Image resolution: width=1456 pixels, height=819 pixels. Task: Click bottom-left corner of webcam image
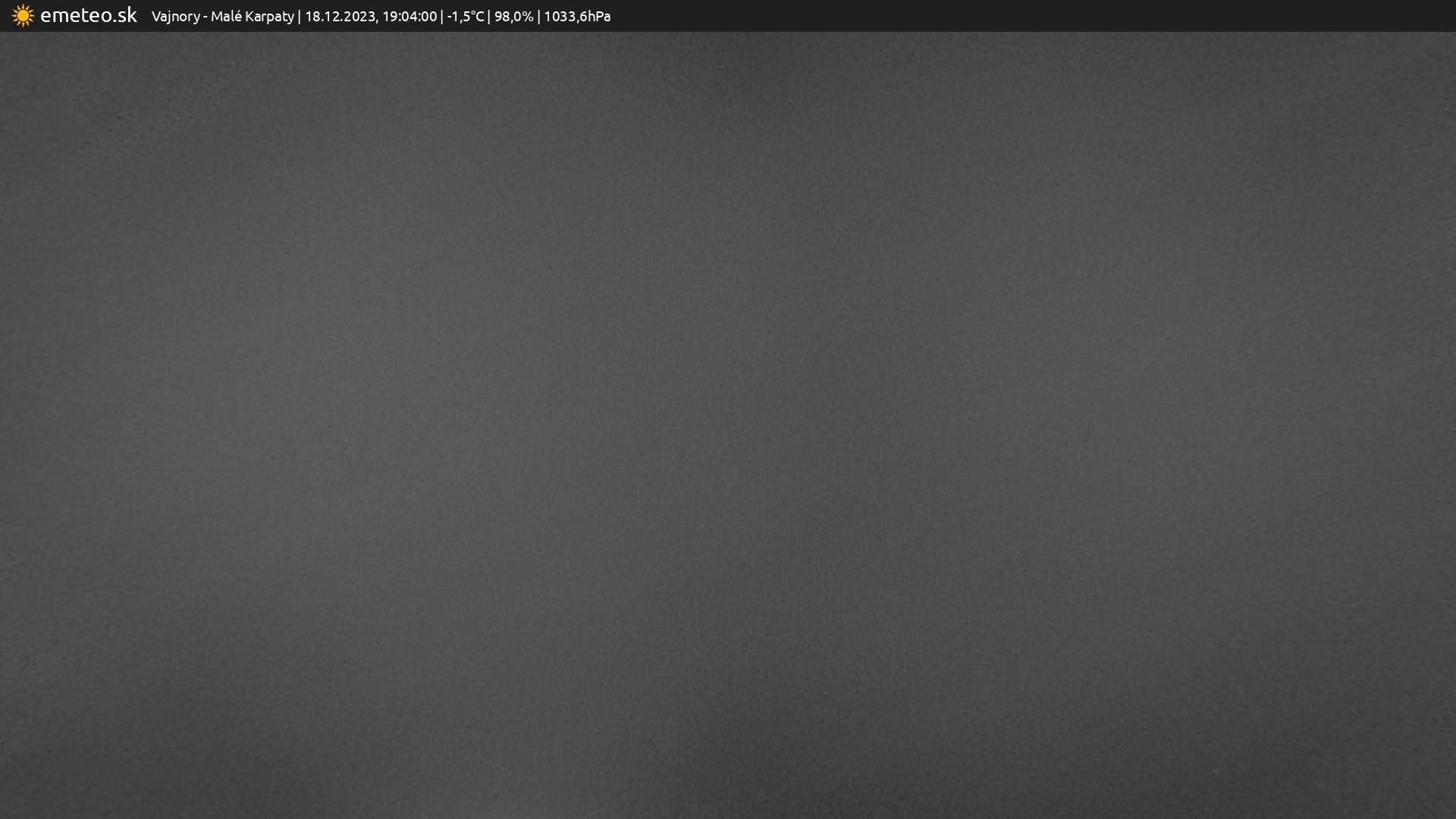click(x=6, y=812)
